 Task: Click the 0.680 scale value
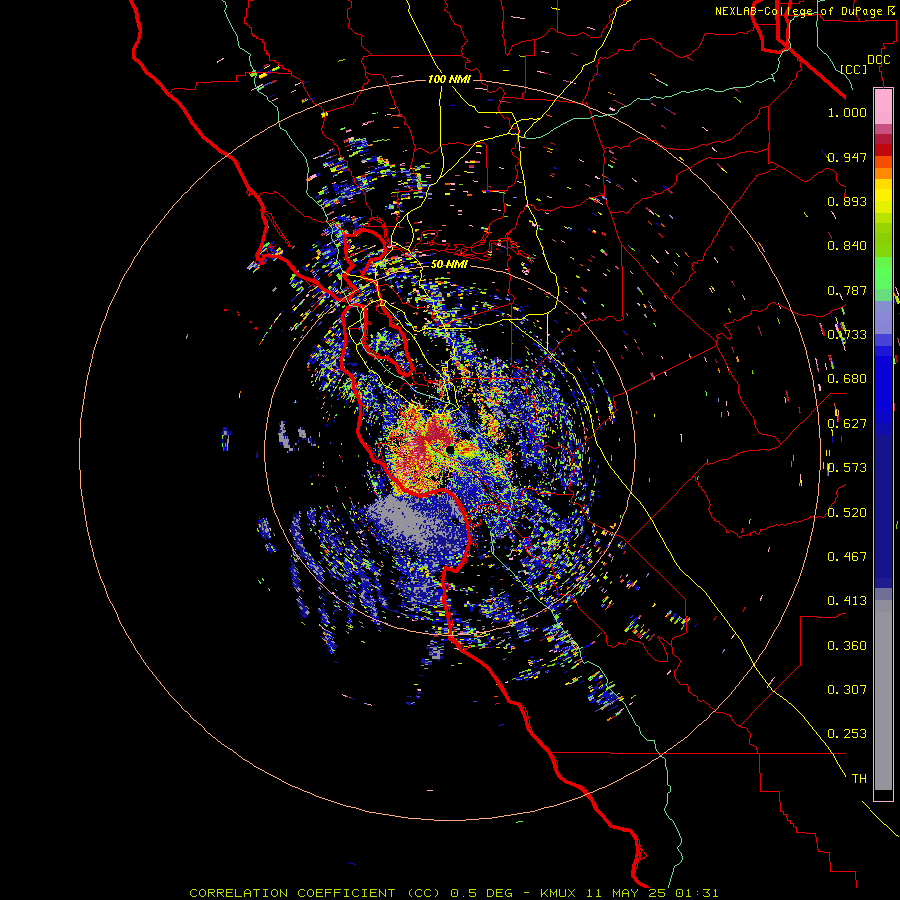coord(847,379)
